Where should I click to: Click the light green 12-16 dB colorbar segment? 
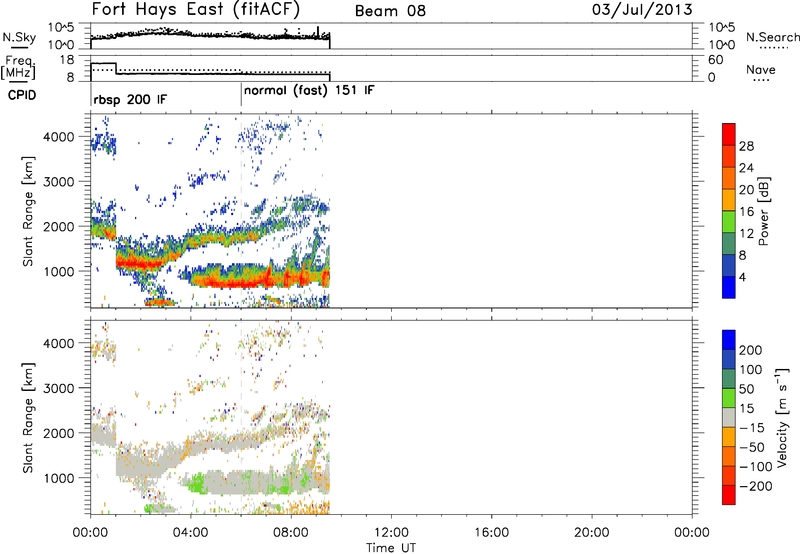(729, 222)
